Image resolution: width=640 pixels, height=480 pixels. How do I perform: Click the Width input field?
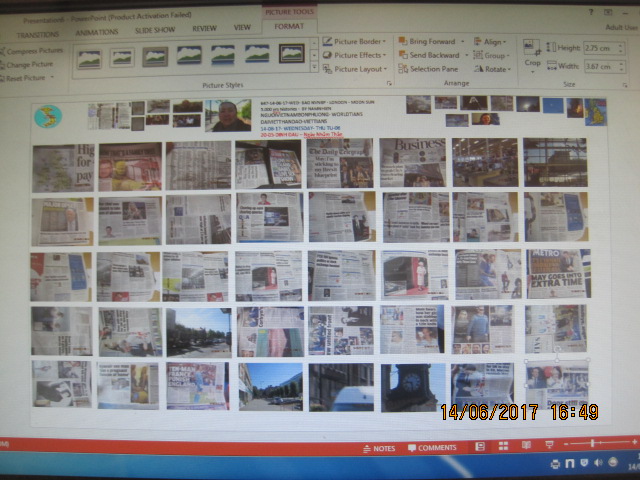tap(600, 66)
